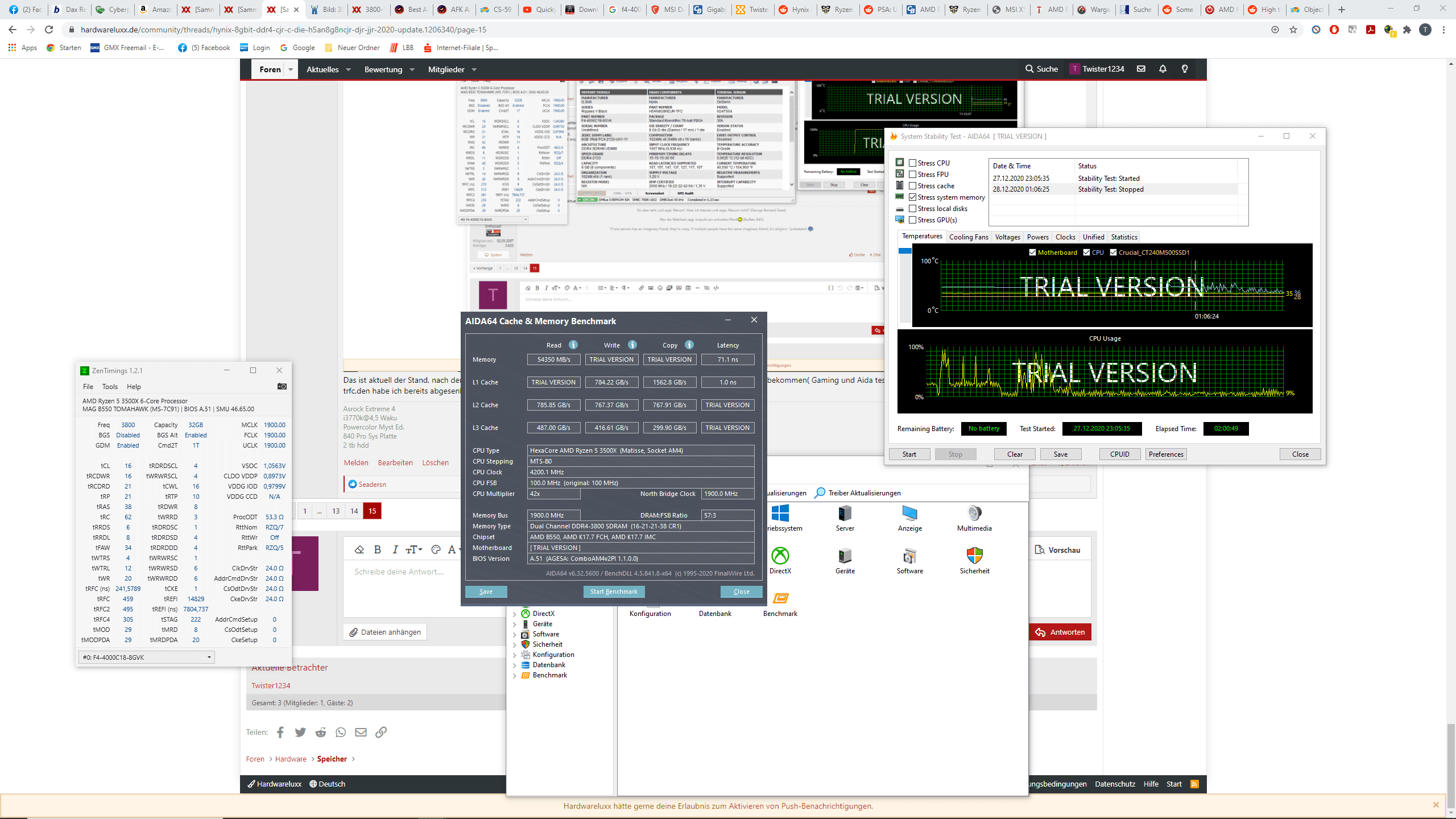Expand the Mitglieder menu dropdown
Viewport: 1456px width, 819px height.
pos(474,69)
